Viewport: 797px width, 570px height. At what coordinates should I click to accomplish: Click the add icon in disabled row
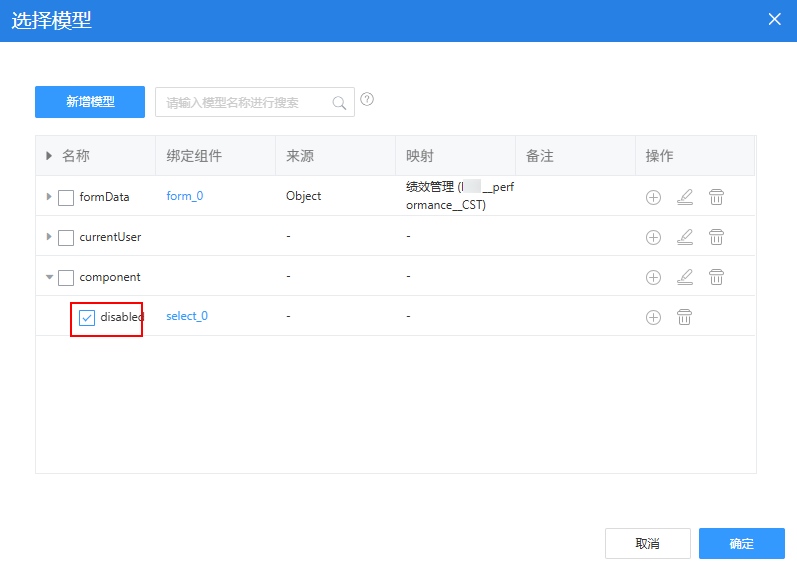653,317
